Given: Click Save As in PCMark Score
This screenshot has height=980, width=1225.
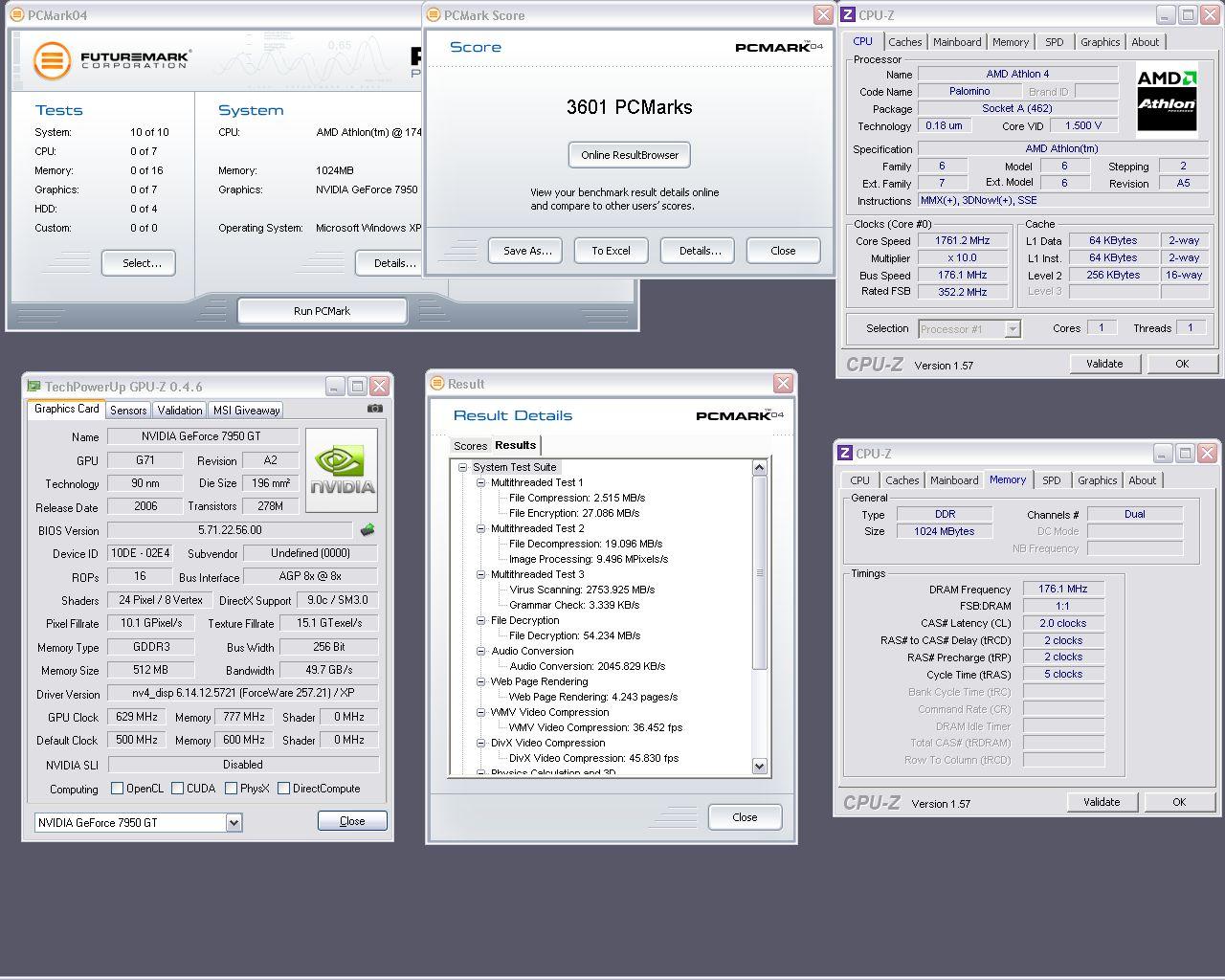Looking at the screenshot, I should (x=527, y=251).
